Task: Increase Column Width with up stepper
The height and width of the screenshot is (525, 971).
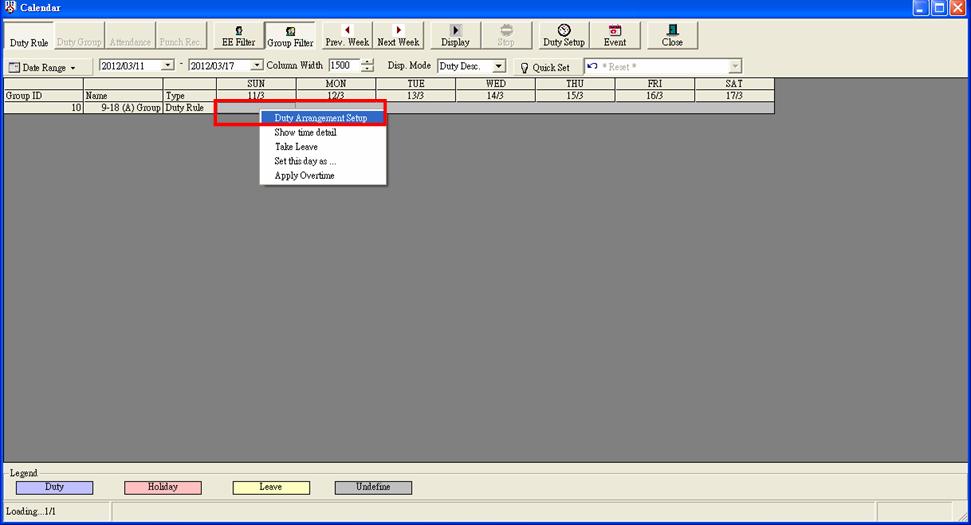Action: click(367, 62)
